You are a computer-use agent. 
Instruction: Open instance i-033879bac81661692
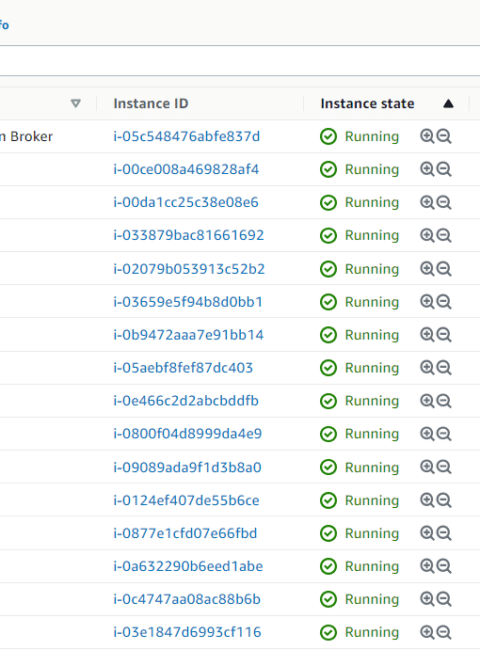point(189,235)
